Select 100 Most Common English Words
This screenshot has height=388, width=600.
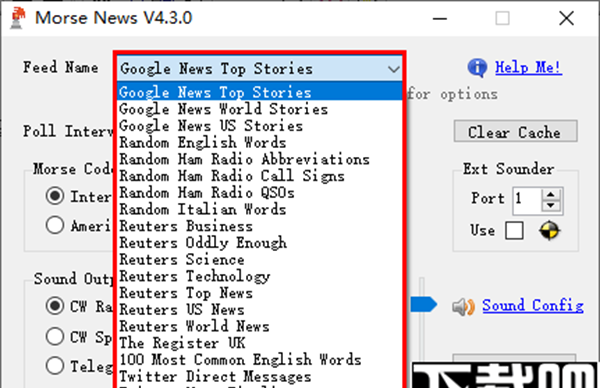259,360
